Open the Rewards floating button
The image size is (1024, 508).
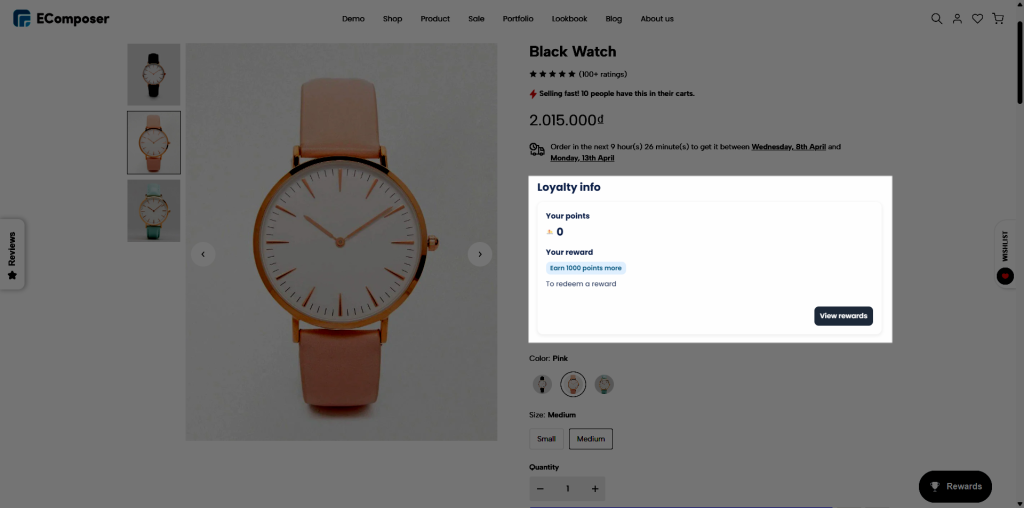(955, 486)
